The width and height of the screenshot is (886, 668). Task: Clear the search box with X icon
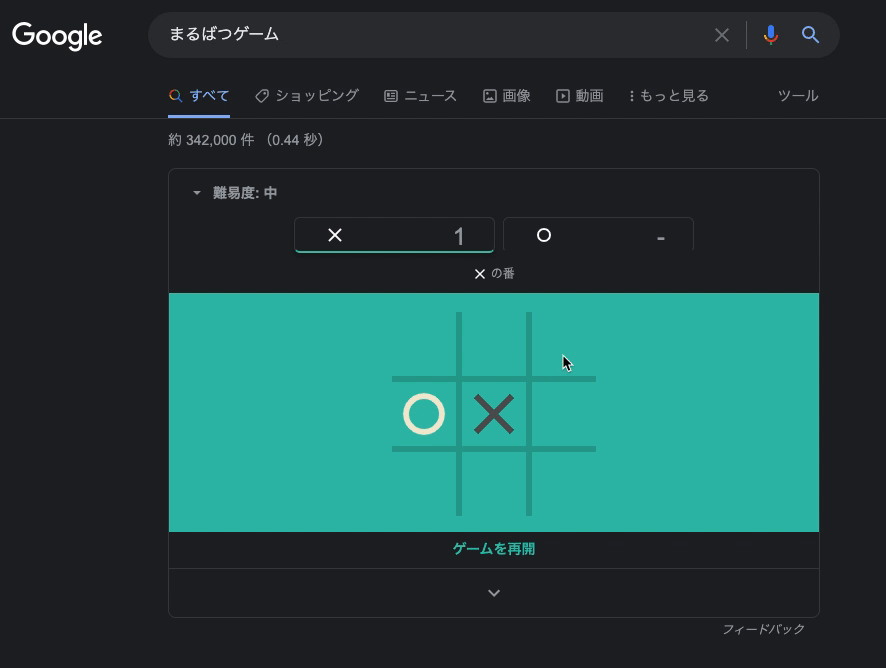[722, 35]
